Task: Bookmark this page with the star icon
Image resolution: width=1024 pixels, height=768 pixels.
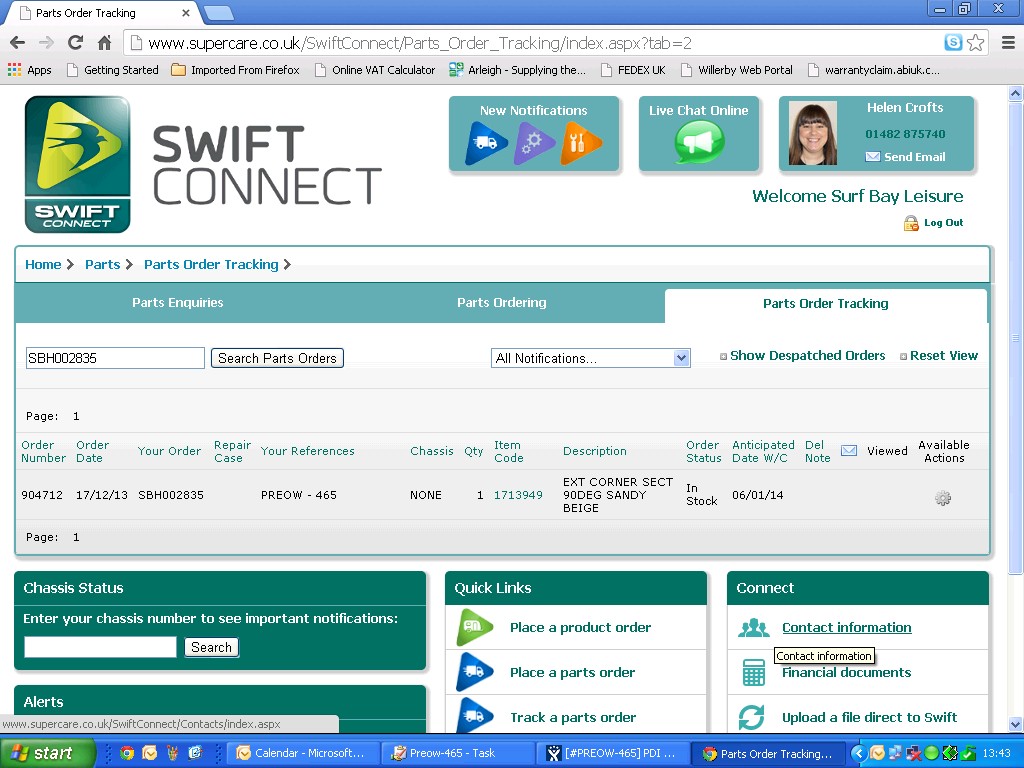Action: click(976, 43)
